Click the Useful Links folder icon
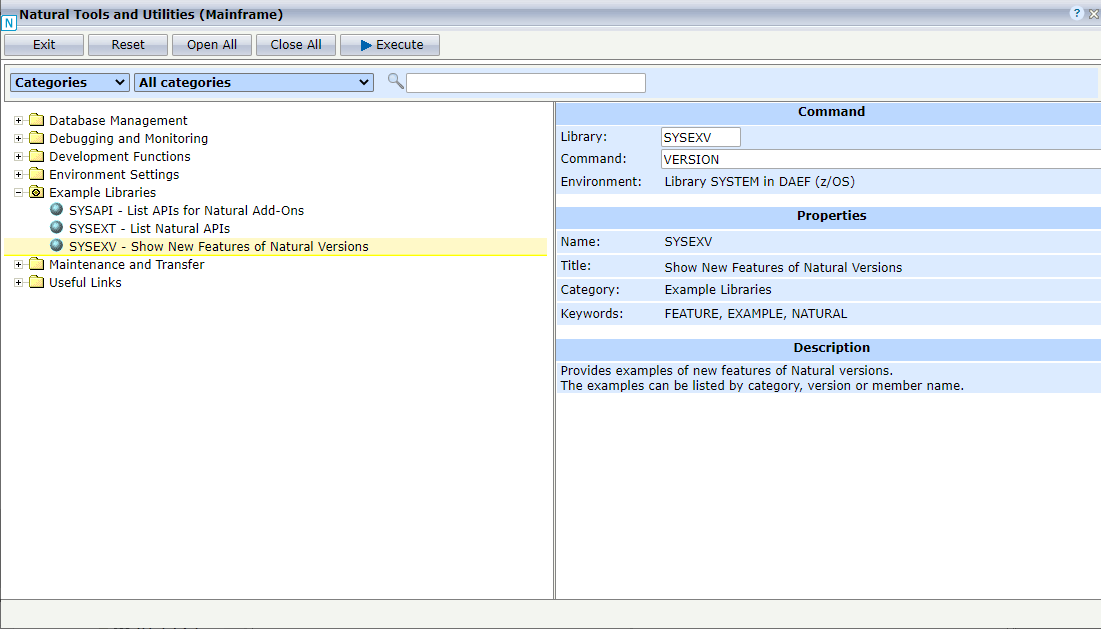Screen dimensions: 1101x629 (x=37, y=282)
